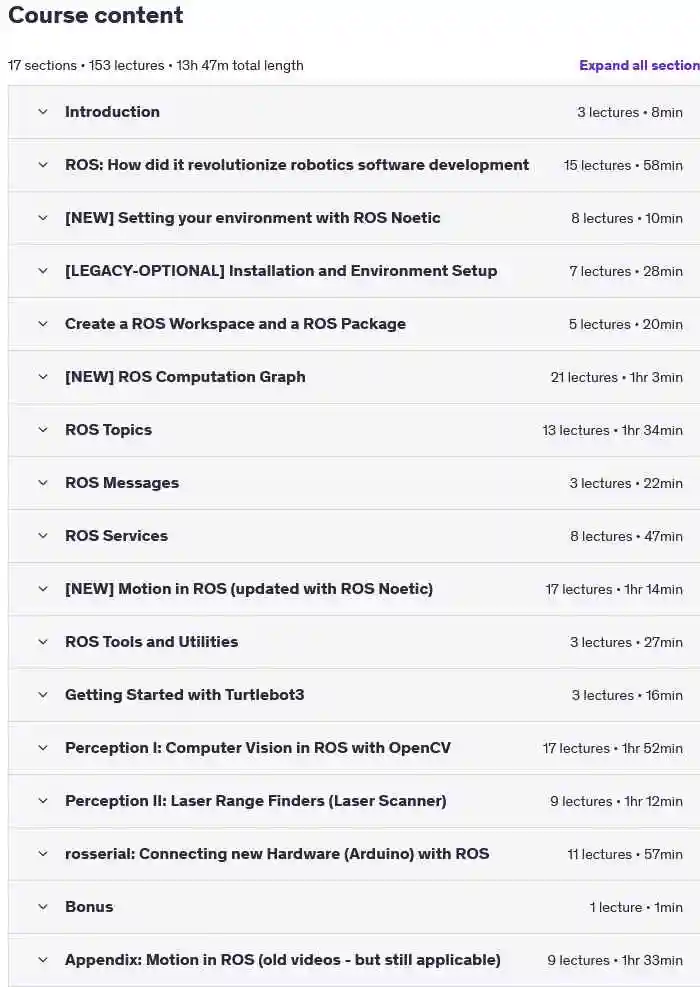Expand Getting Started with Turtlebot3 chevron
The height and width of the screenshot is (987, 700).
(x=43, y=695)
